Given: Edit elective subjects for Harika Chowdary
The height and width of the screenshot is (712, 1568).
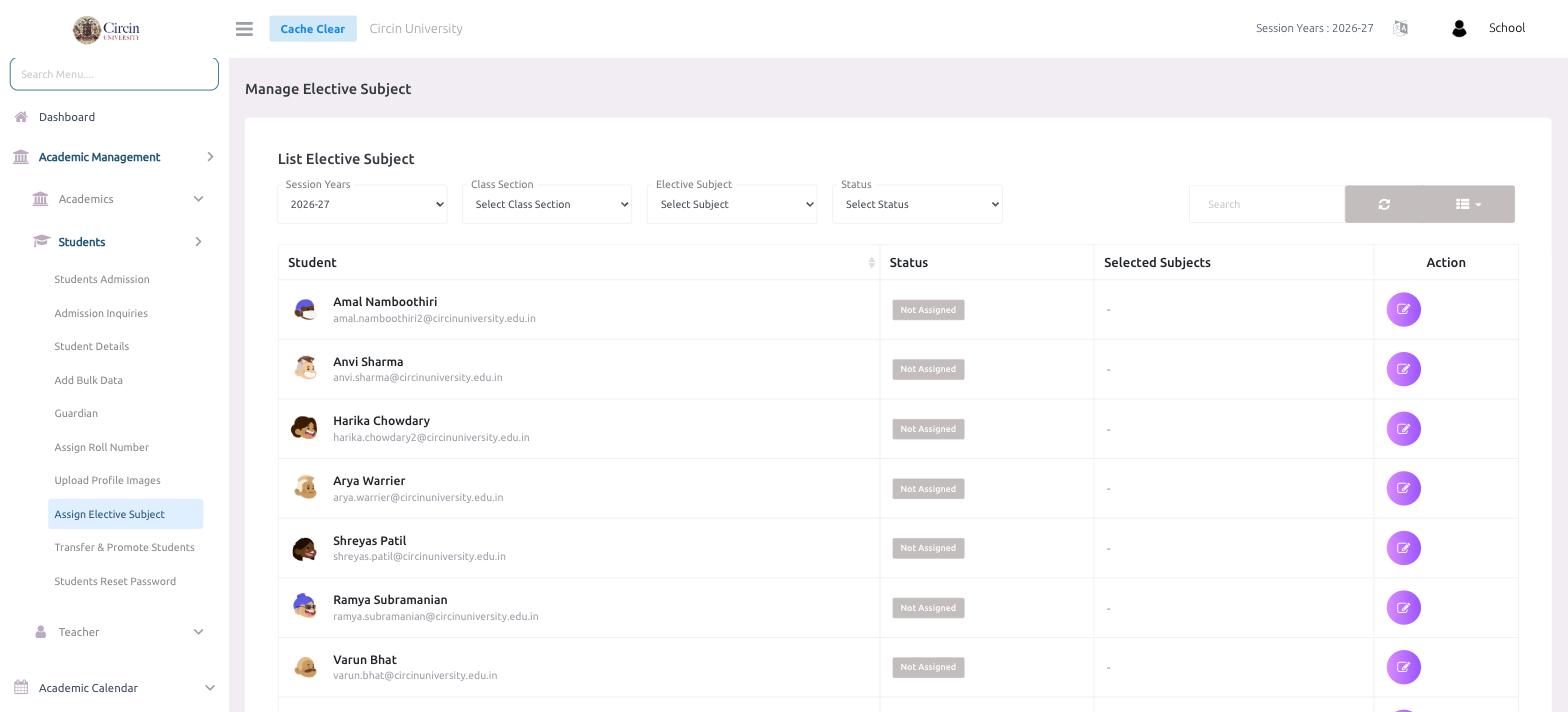Looking at the screenshot, I should coord(1404,429).
